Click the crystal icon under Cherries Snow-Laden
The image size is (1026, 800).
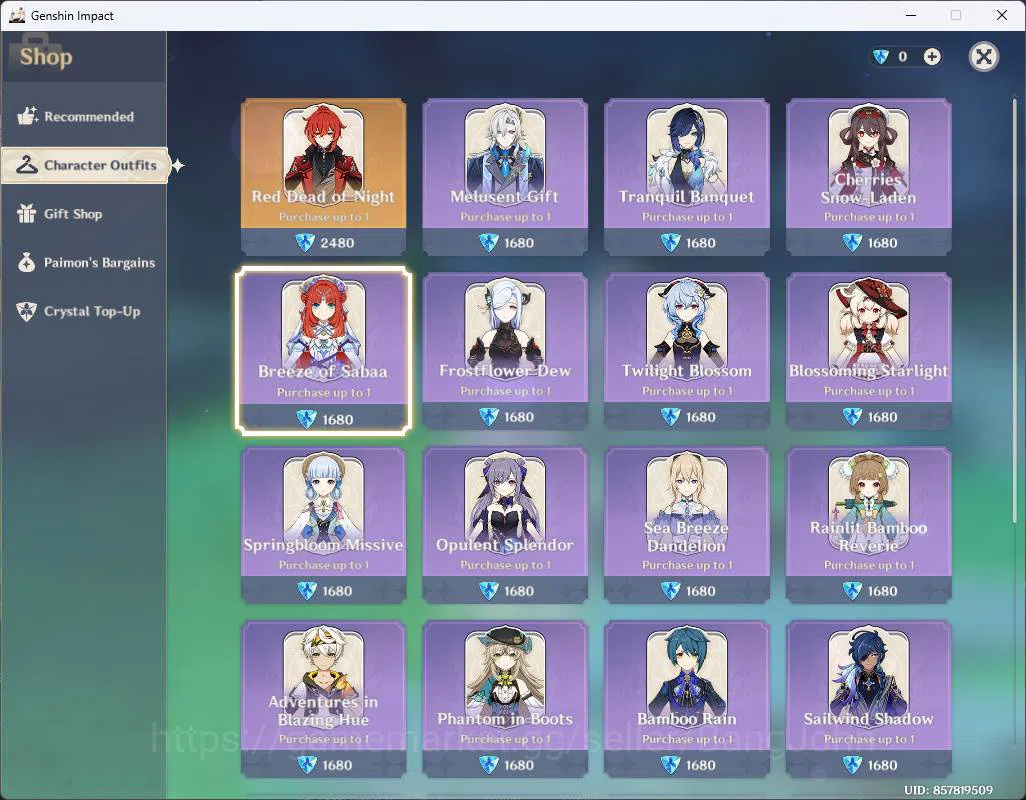852,243
